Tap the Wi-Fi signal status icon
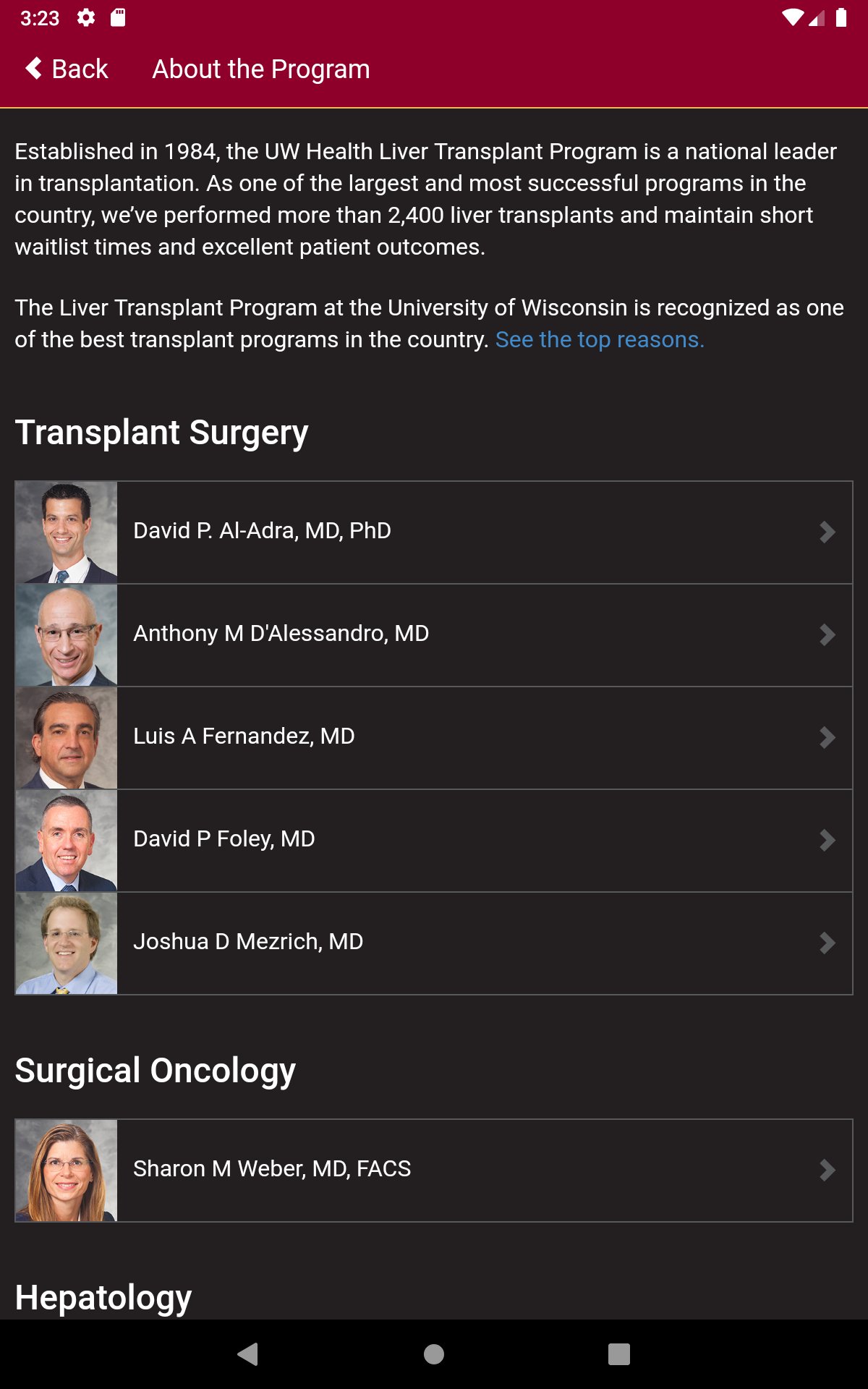The image size is (868, 1389). tap(793, 18)
